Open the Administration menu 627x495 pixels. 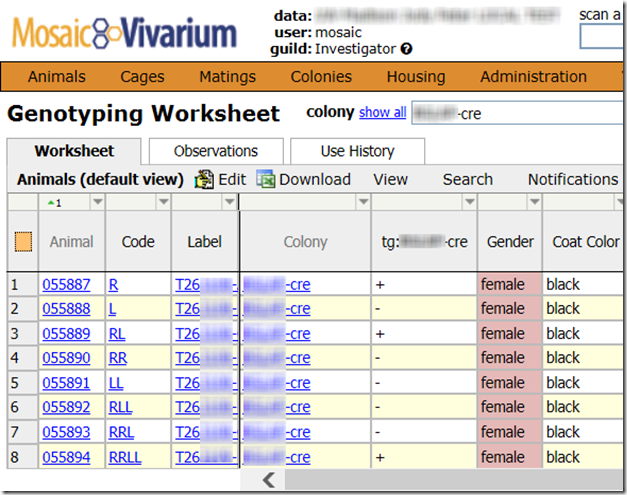(x=533, y=77)
